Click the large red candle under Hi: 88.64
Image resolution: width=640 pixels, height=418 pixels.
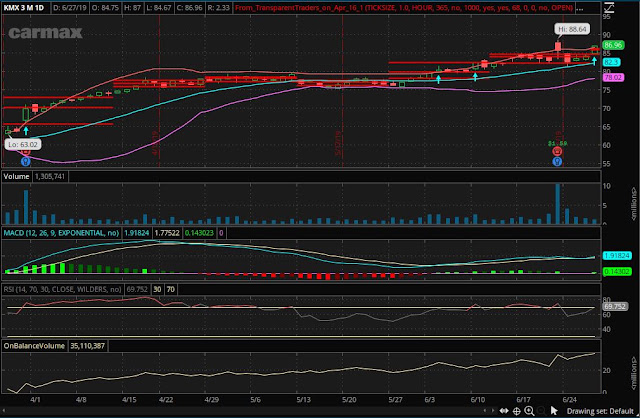point(558,47)
